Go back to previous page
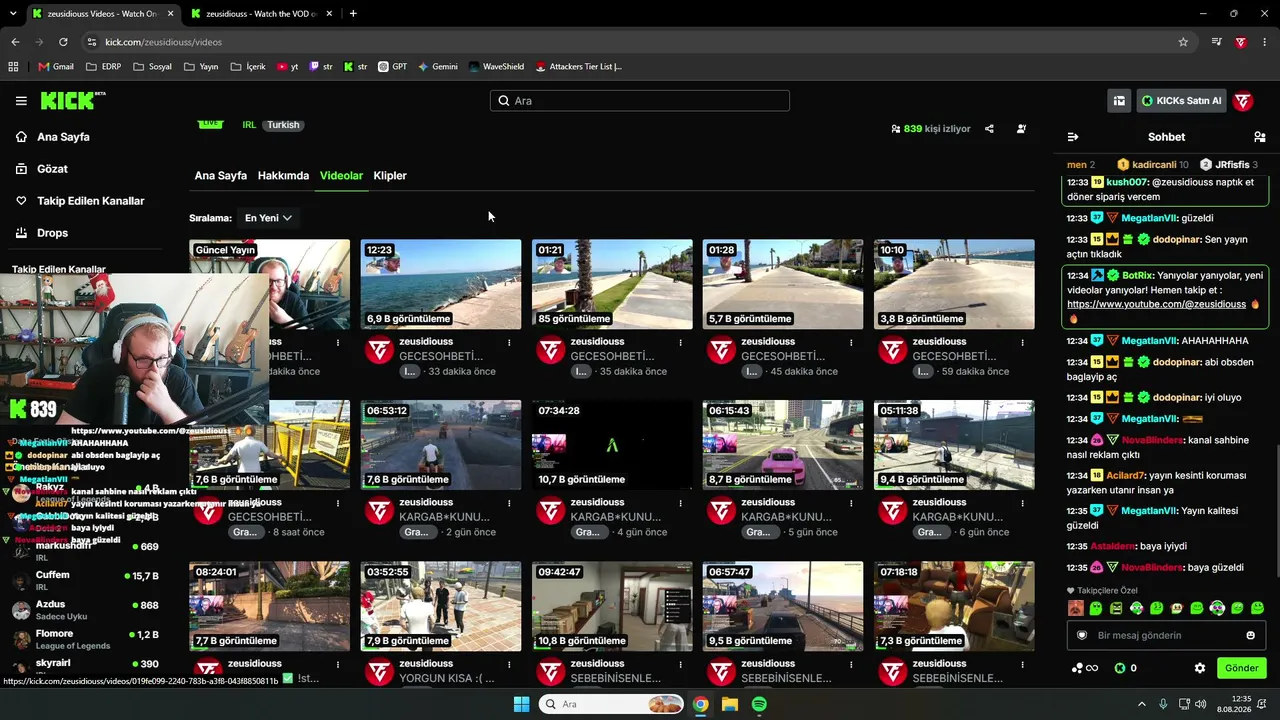This screenshot has width=1280, height=720. (15, 42)
